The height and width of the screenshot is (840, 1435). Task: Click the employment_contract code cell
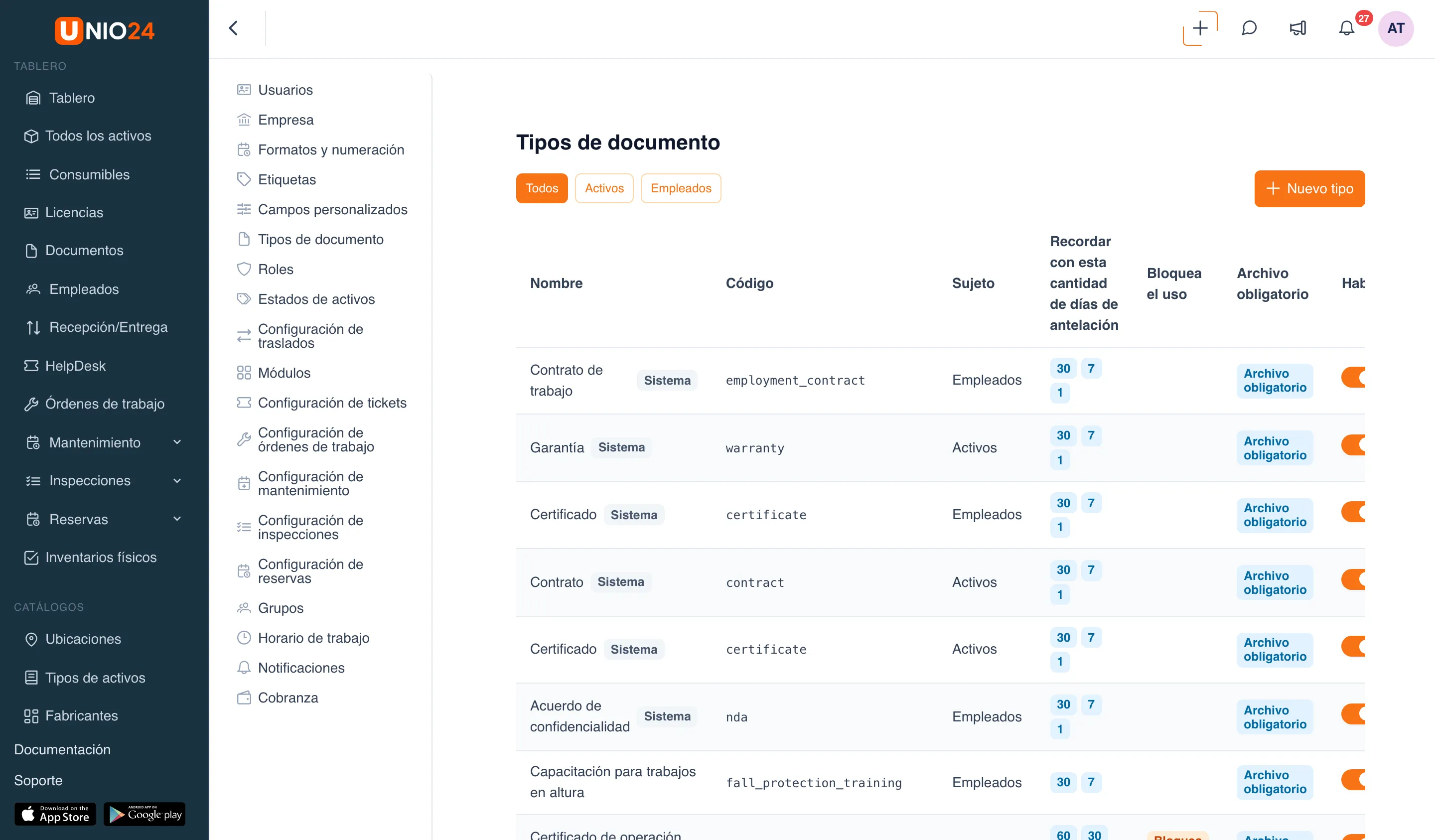pos(795,381)
